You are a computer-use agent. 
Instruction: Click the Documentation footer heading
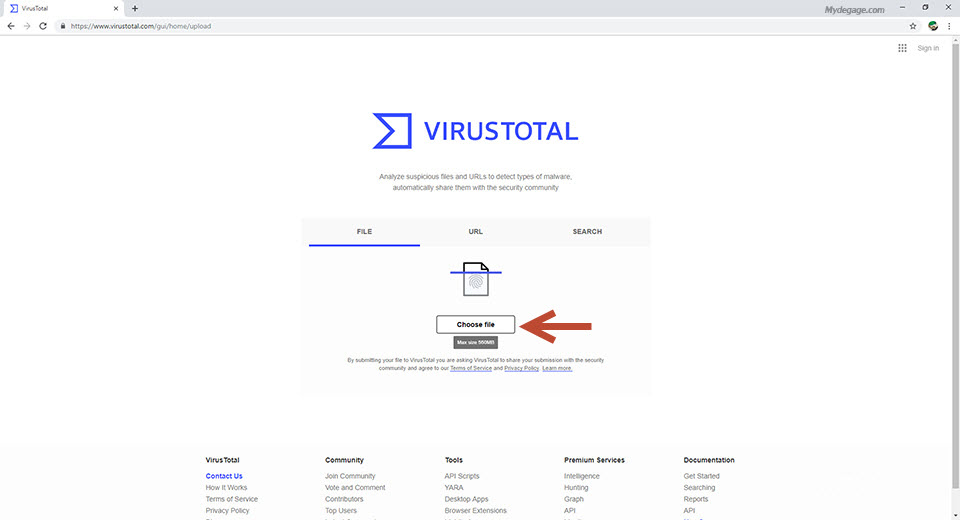point(709,460)
